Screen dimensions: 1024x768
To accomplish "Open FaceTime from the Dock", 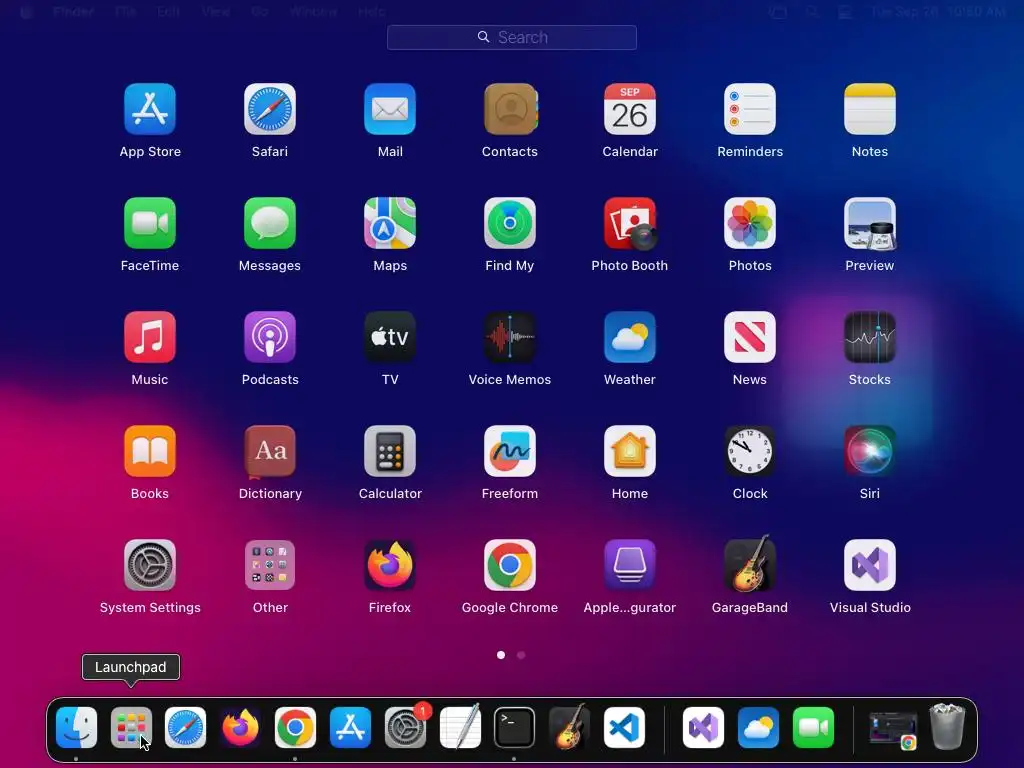I will click(x=813, y=728).
